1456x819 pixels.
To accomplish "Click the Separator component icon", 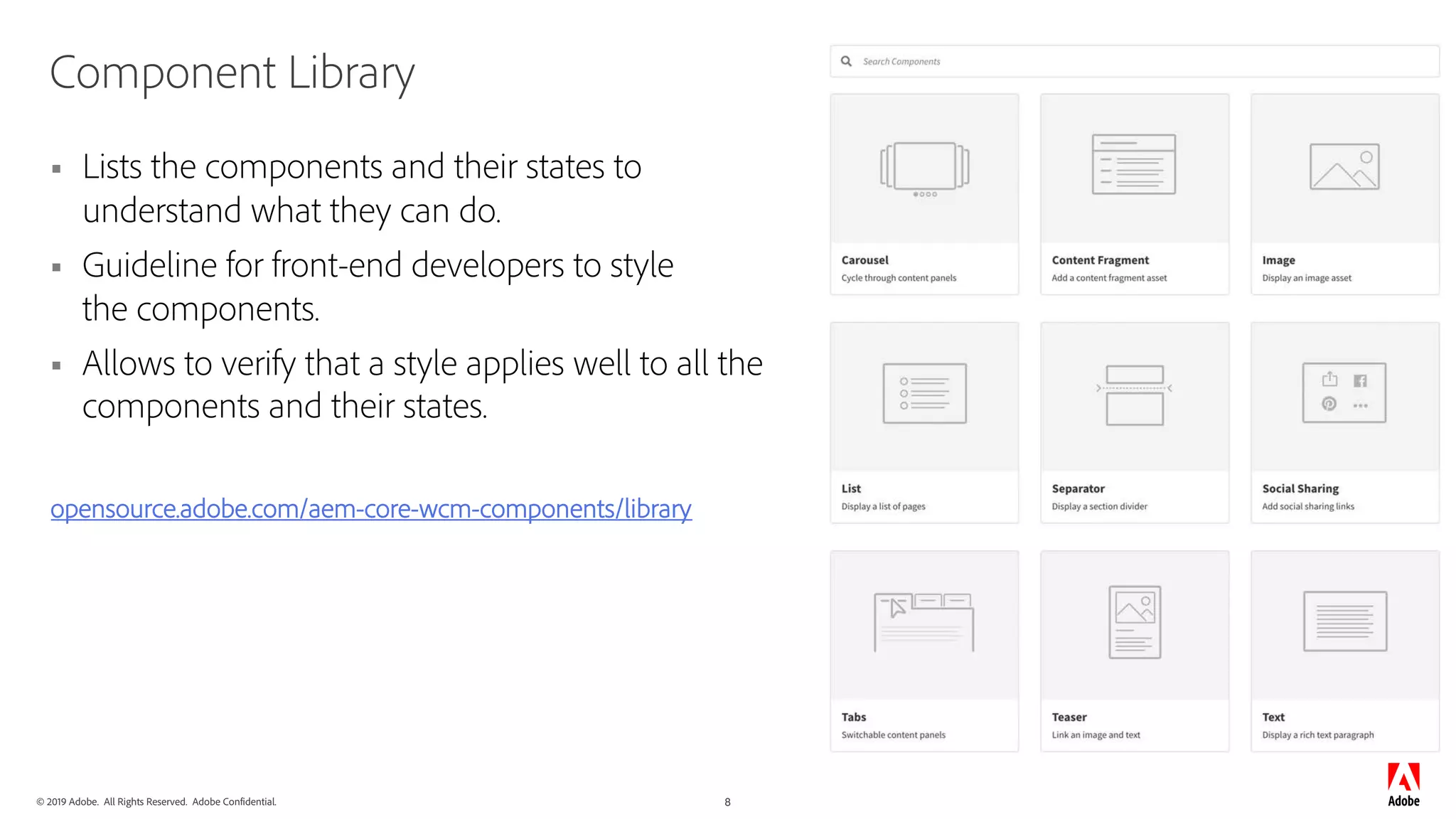I will click(1135, 395).
